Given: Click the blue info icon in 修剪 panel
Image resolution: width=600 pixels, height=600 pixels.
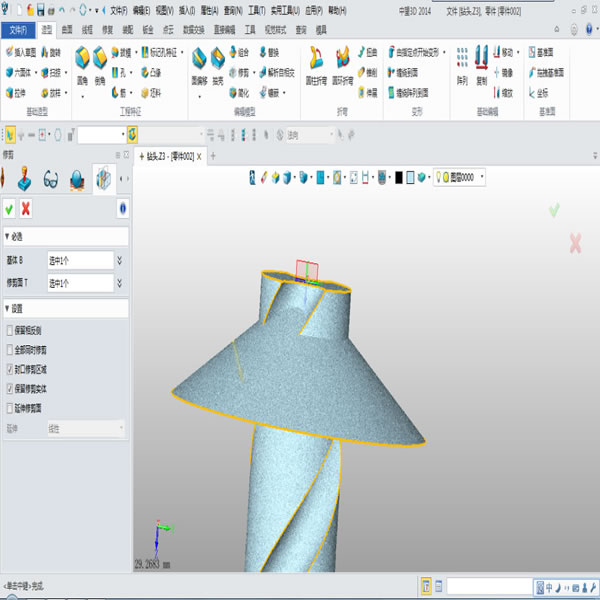Looking at the screenshot, I should pyautogui.click(x=122, y=208).
